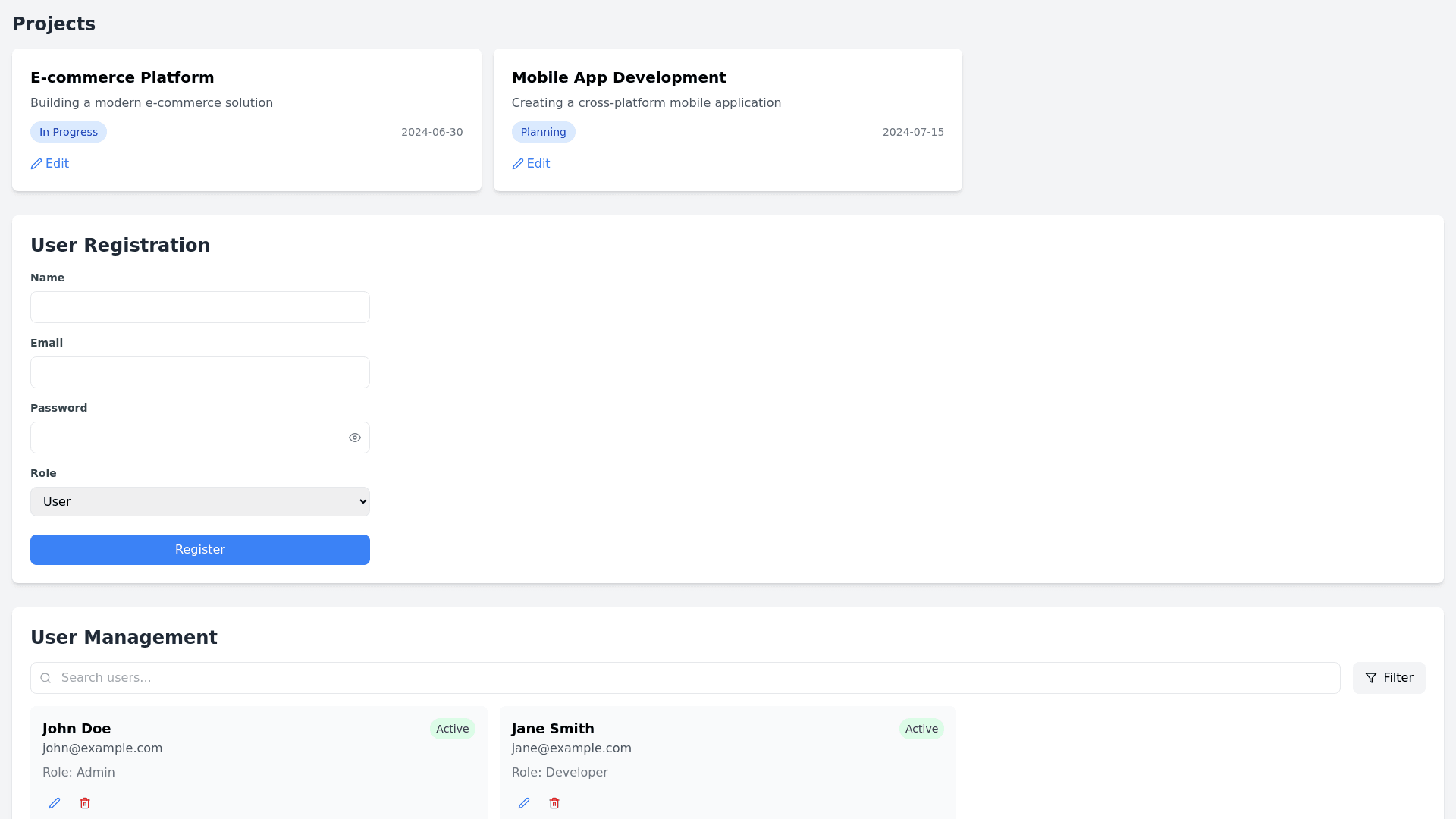This screenshot has width=1456, height=819.
Task: Click John Doe's pencil edit icon
Action: pos(55,803)
